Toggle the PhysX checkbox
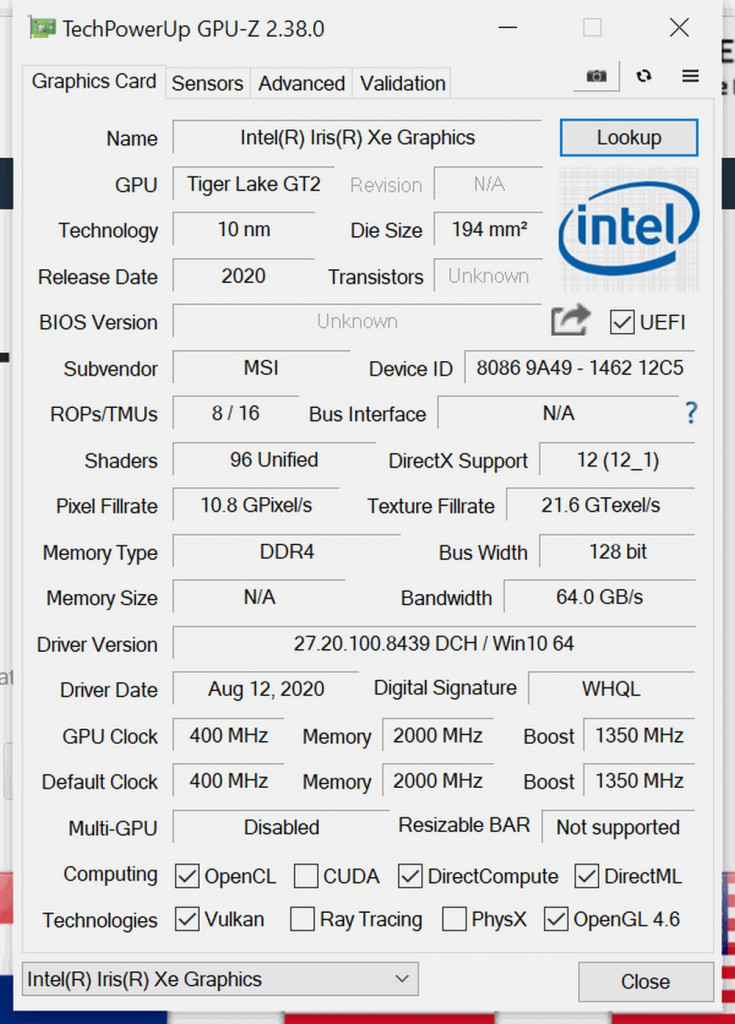 pos(454,919)
